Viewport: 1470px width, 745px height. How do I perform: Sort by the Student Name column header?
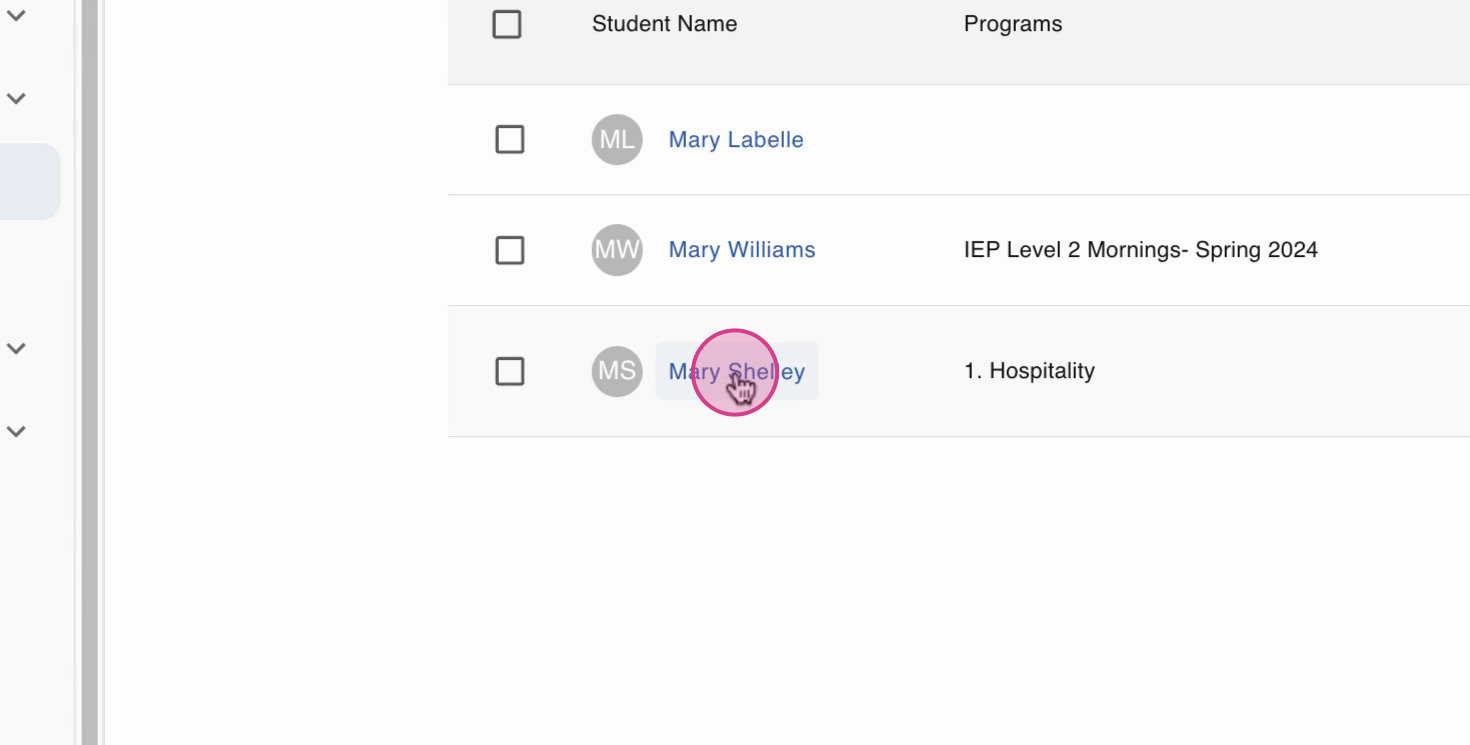tap(664, 24)
